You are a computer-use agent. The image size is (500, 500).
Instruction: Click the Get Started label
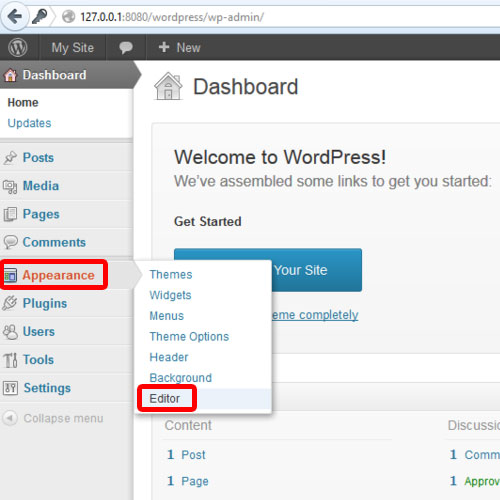click(x=208, y=222)
